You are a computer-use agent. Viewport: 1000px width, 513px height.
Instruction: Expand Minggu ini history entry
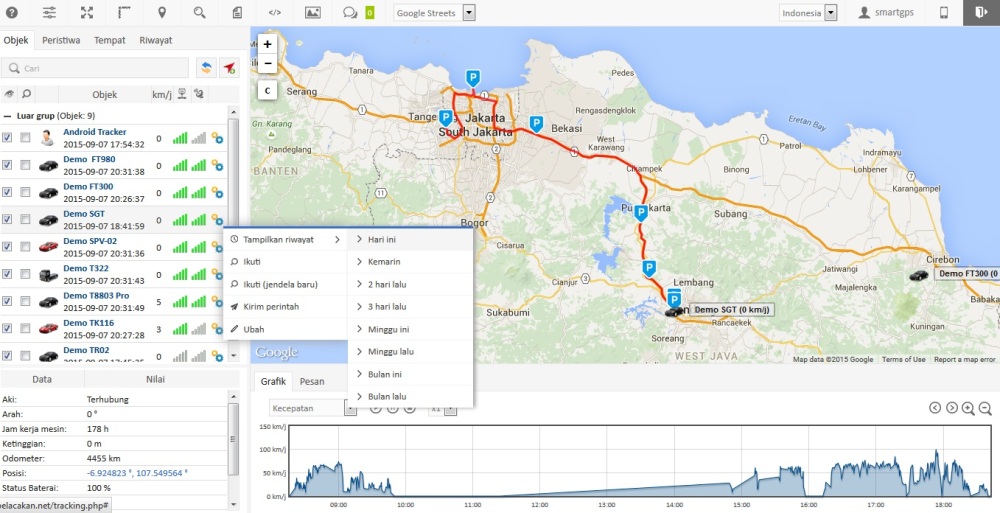(411, 329)
